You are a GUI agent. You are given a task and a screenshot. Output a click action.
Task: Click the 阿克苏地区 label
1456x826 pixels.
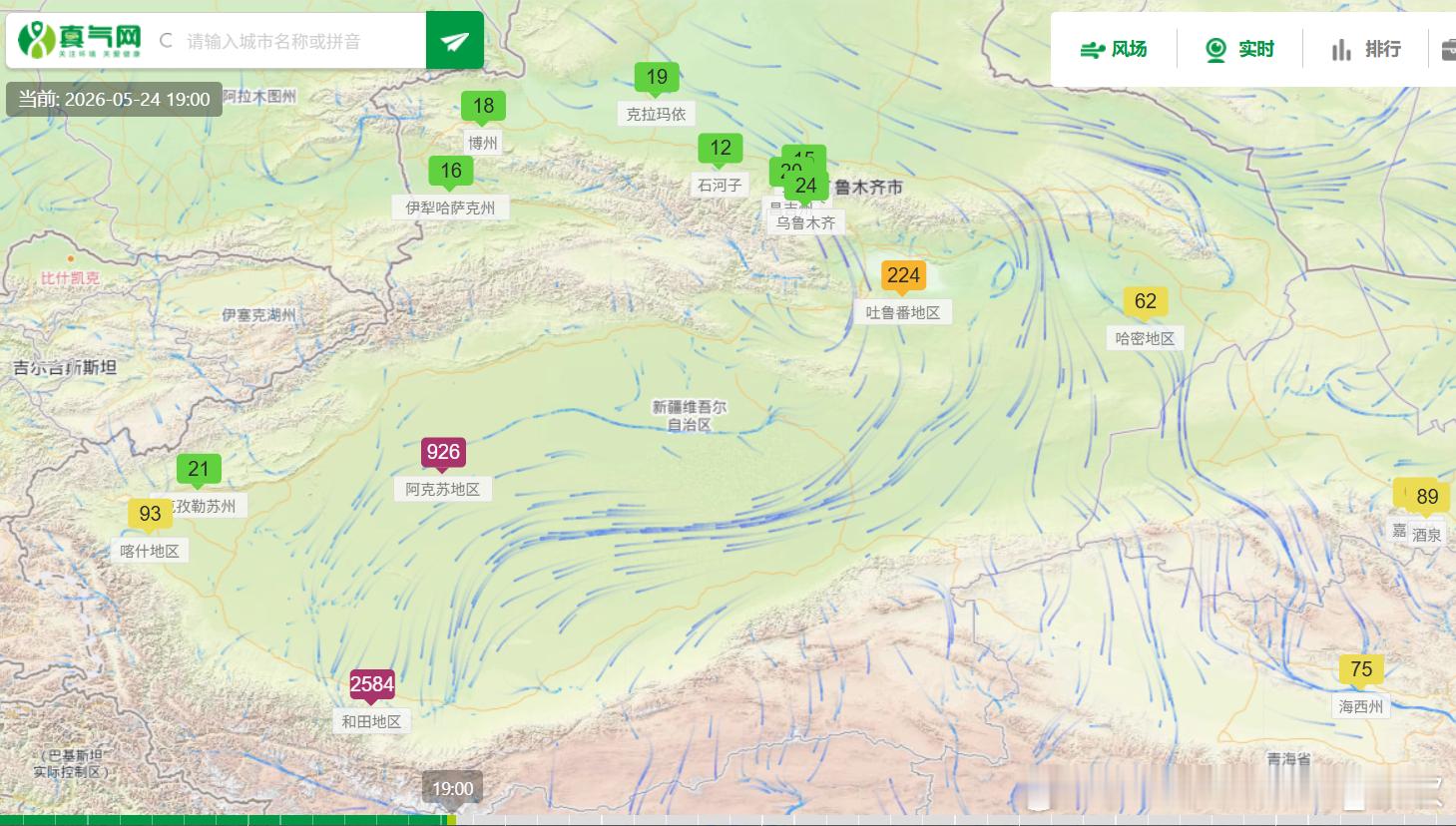443,490
